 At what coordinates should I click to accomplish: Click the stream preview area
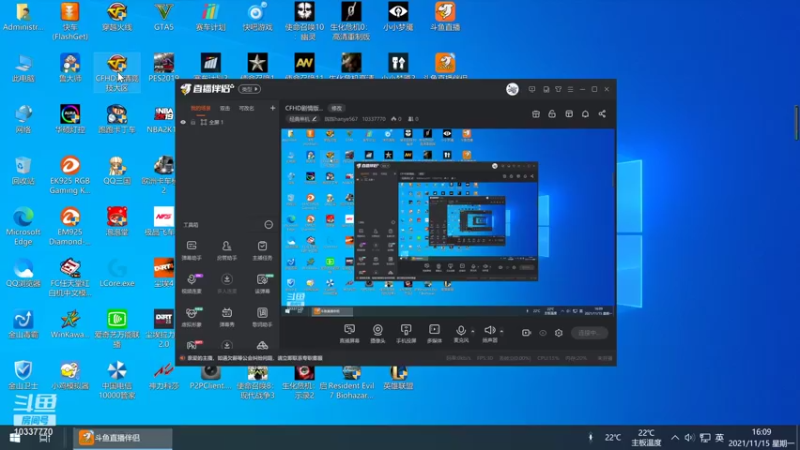[447, 222]
